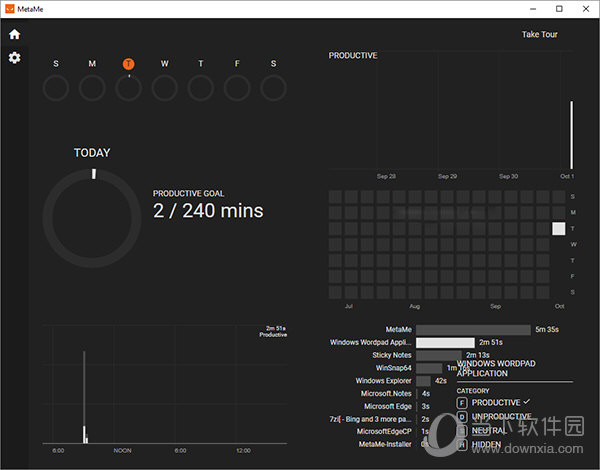Select the Friday day label

237,64
